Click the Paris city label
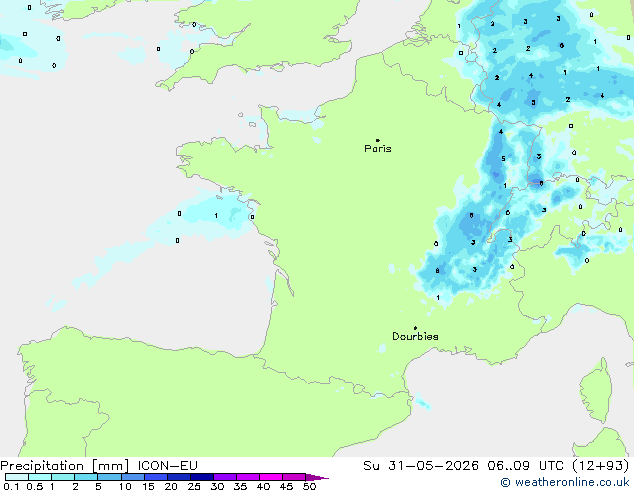Screen dimensions: 634x490 pos(378,148)
